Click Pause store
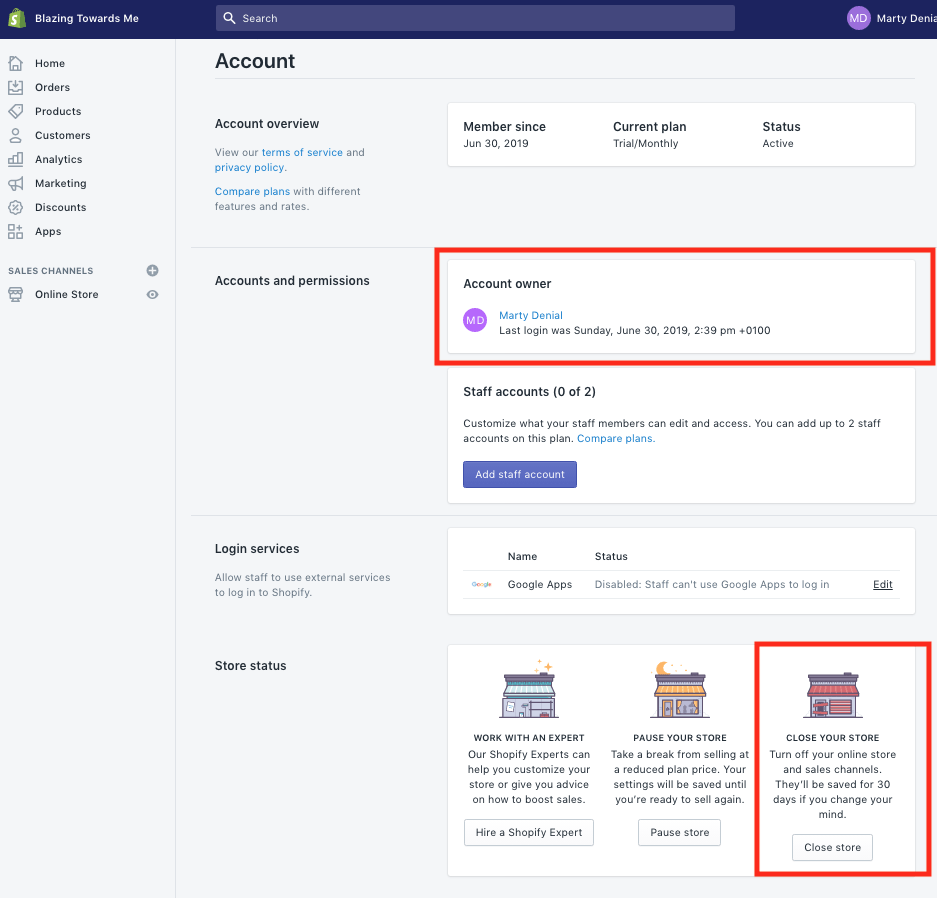The width and height of the screenshot is (937, 898). 679,832
